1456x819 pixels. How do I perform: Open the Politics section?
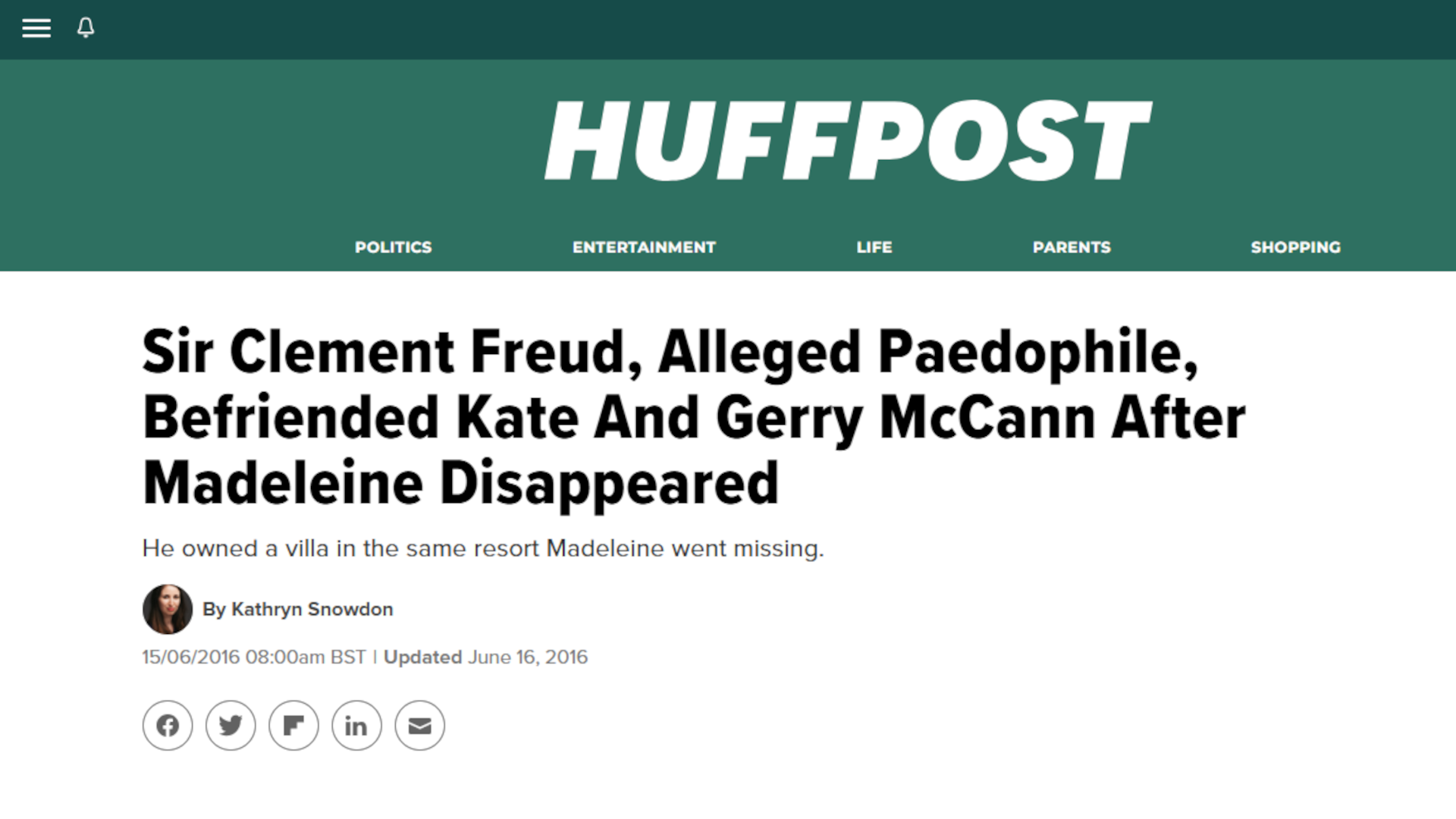[x=393, y=246]
